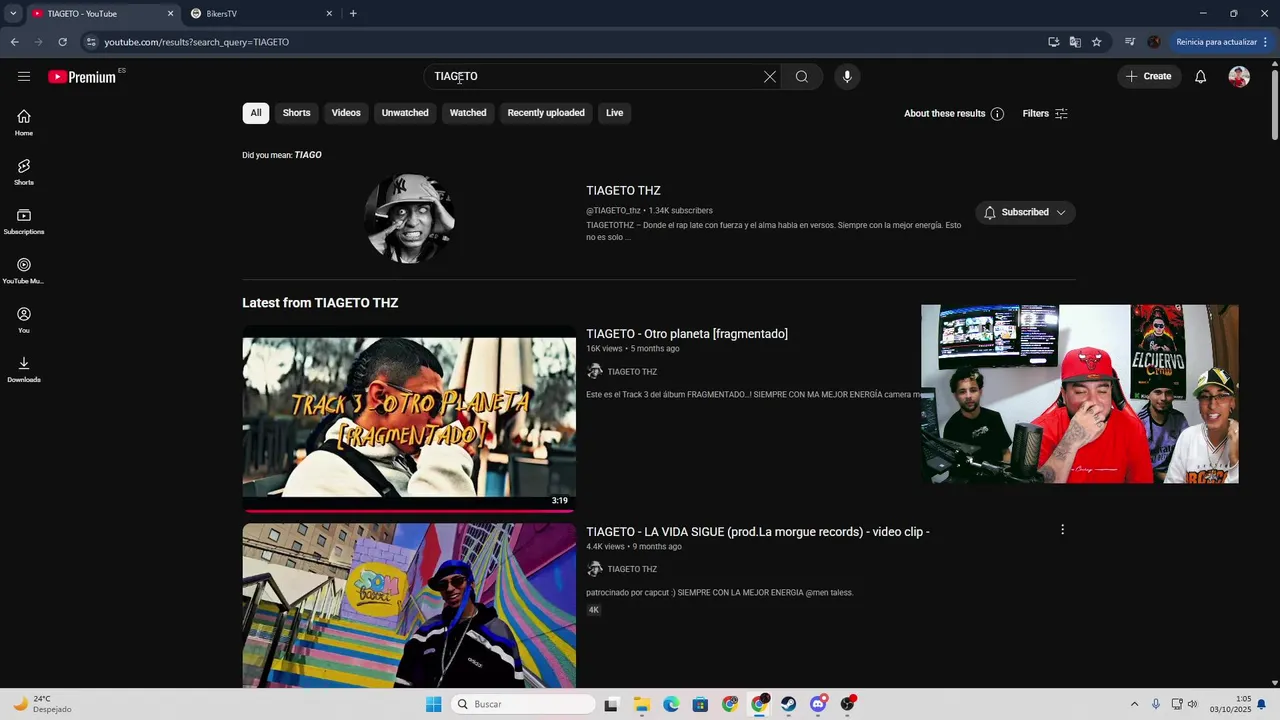The image size is (1280, 720).
Task: Open File Explorer from the taskbar
Action: click(641, 704)
